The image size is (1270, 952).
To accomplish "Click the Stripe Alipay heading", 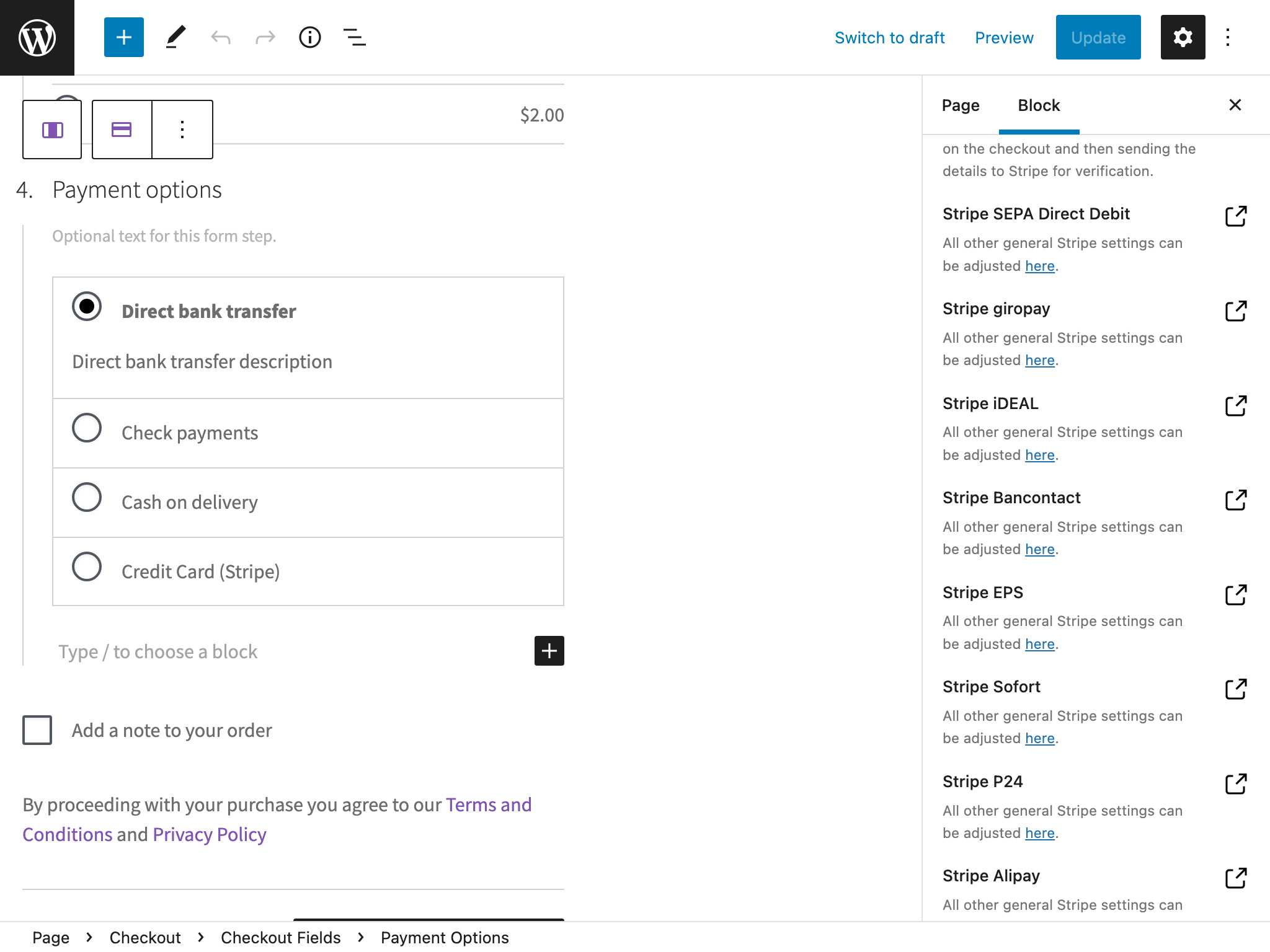I will (x=991, y=876).
